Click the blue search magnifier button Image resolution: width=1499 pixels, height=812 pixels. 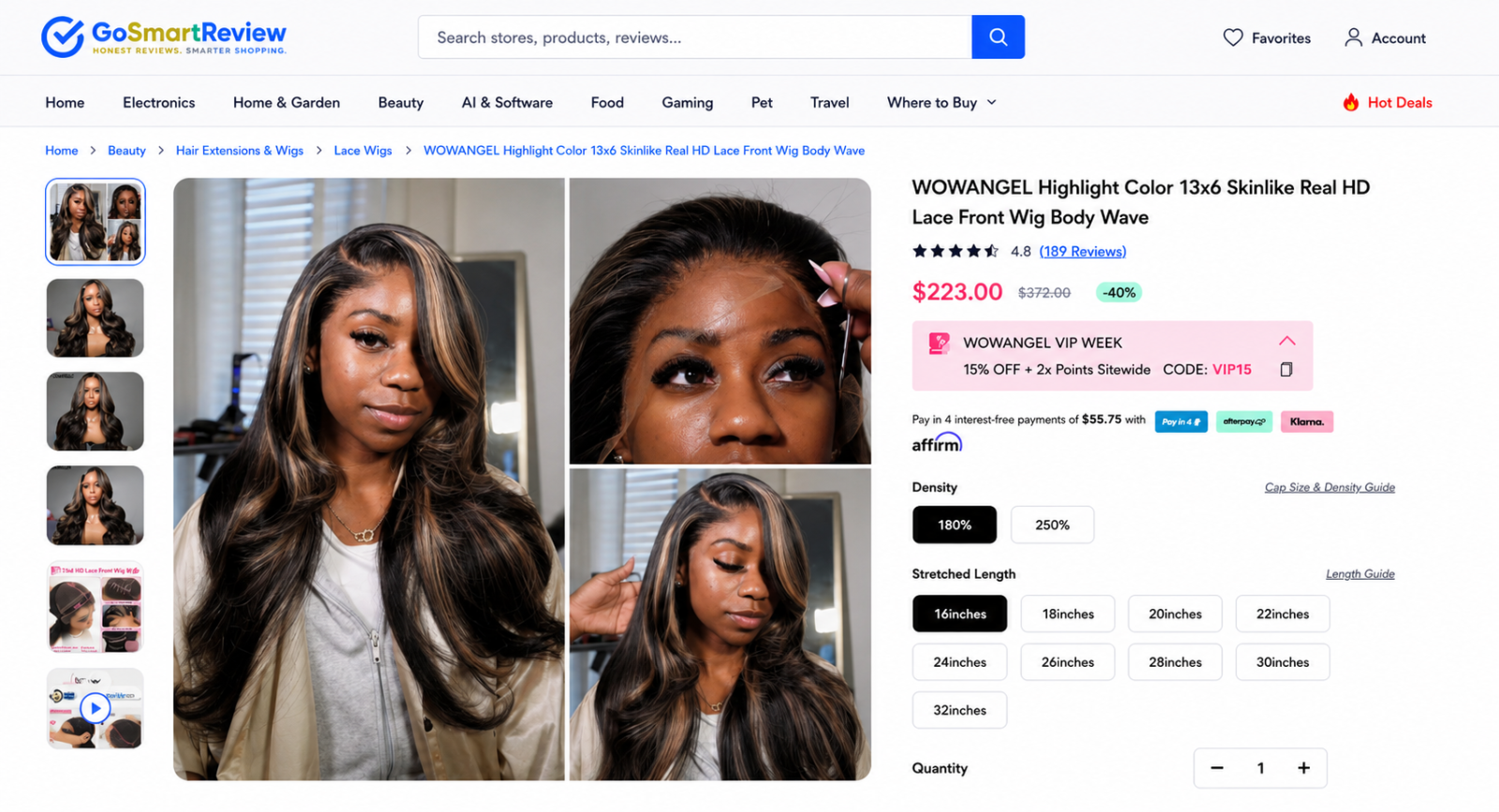click(998, 37)
